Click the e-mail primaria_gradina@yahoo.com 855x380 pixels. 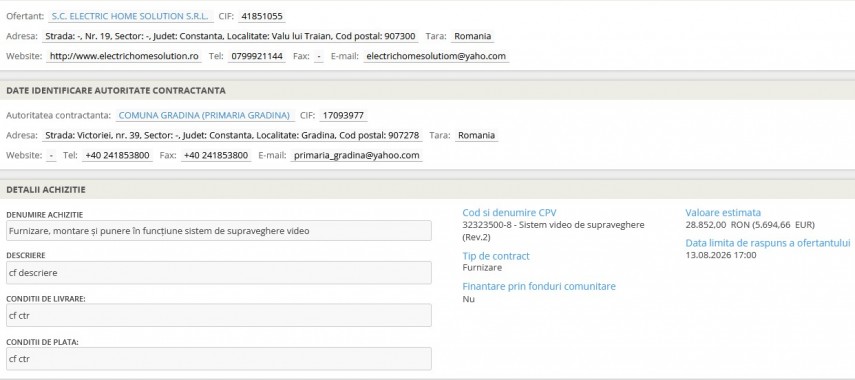357,155
